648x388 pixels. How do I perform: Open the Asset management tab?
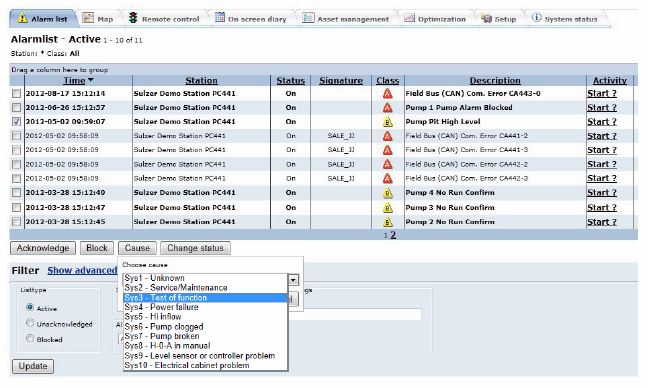pyautogui.click(x=345, y=19)
